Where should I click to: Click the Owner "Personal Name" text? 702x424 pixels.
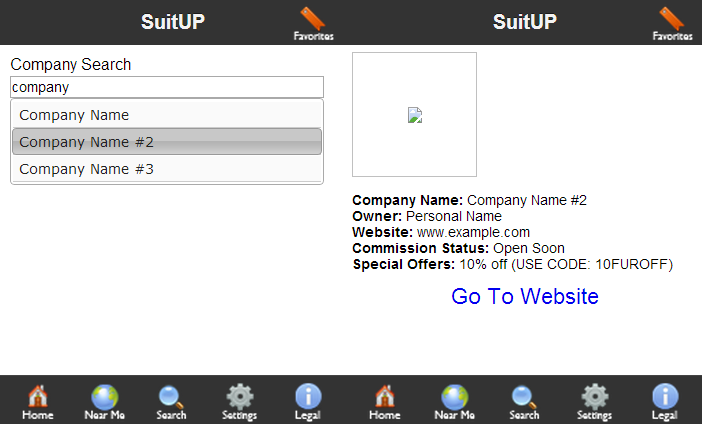[x=454, y=216]
